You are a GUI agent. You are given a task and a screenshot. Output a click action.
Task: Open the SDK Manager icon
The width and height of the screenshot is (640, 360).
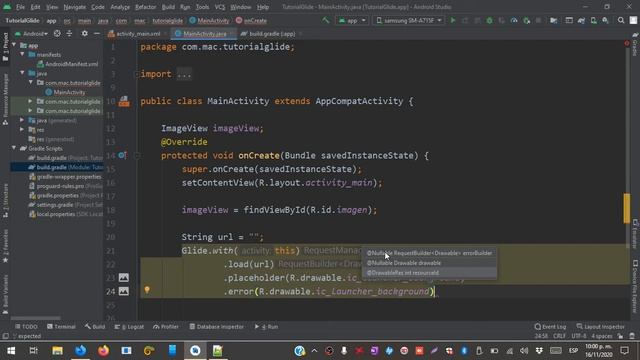tap(605, 20)
